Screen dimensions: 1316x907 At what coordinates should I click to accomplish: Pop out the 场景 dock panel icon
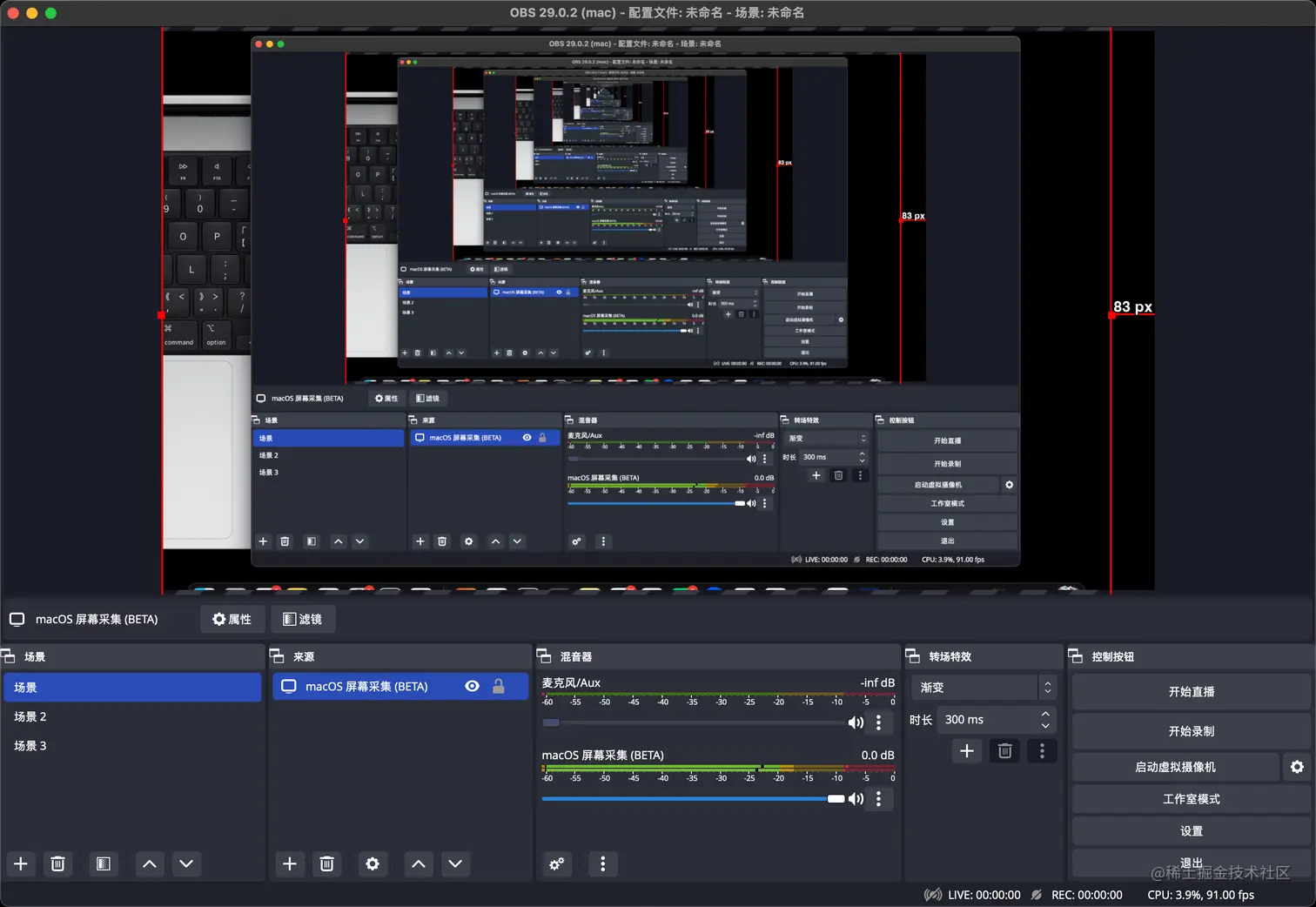pos(8,656)
